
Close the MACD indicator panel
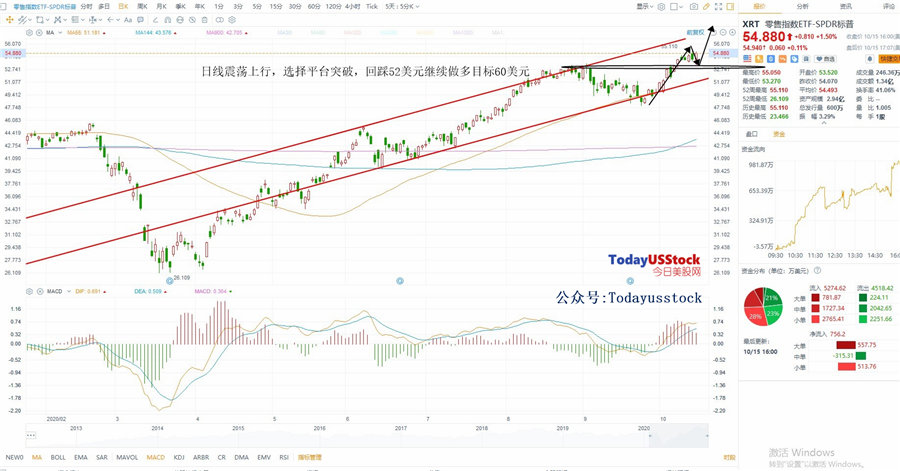[x=40, y=291]
